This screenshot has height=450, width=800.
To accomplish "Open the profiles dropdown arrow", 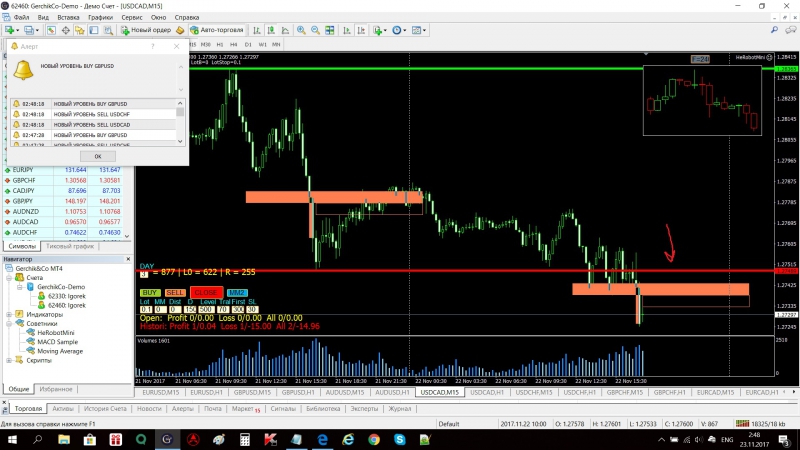I will point(37,31).
